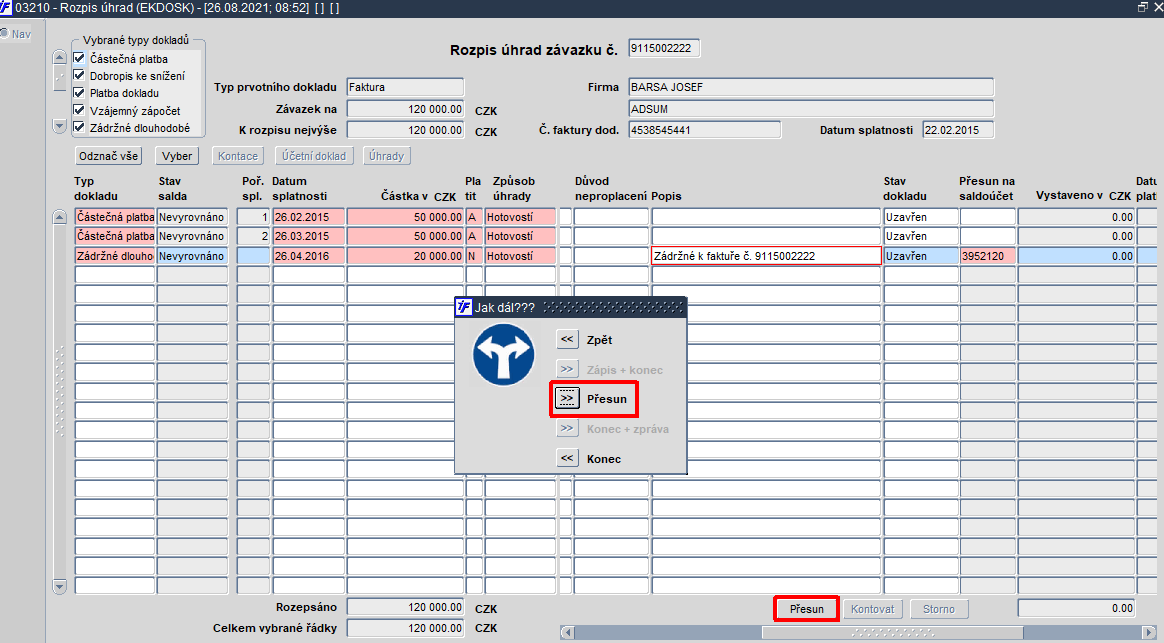
Task: Click the Jak dál dialog logo icon
Action: pos(464,307)
